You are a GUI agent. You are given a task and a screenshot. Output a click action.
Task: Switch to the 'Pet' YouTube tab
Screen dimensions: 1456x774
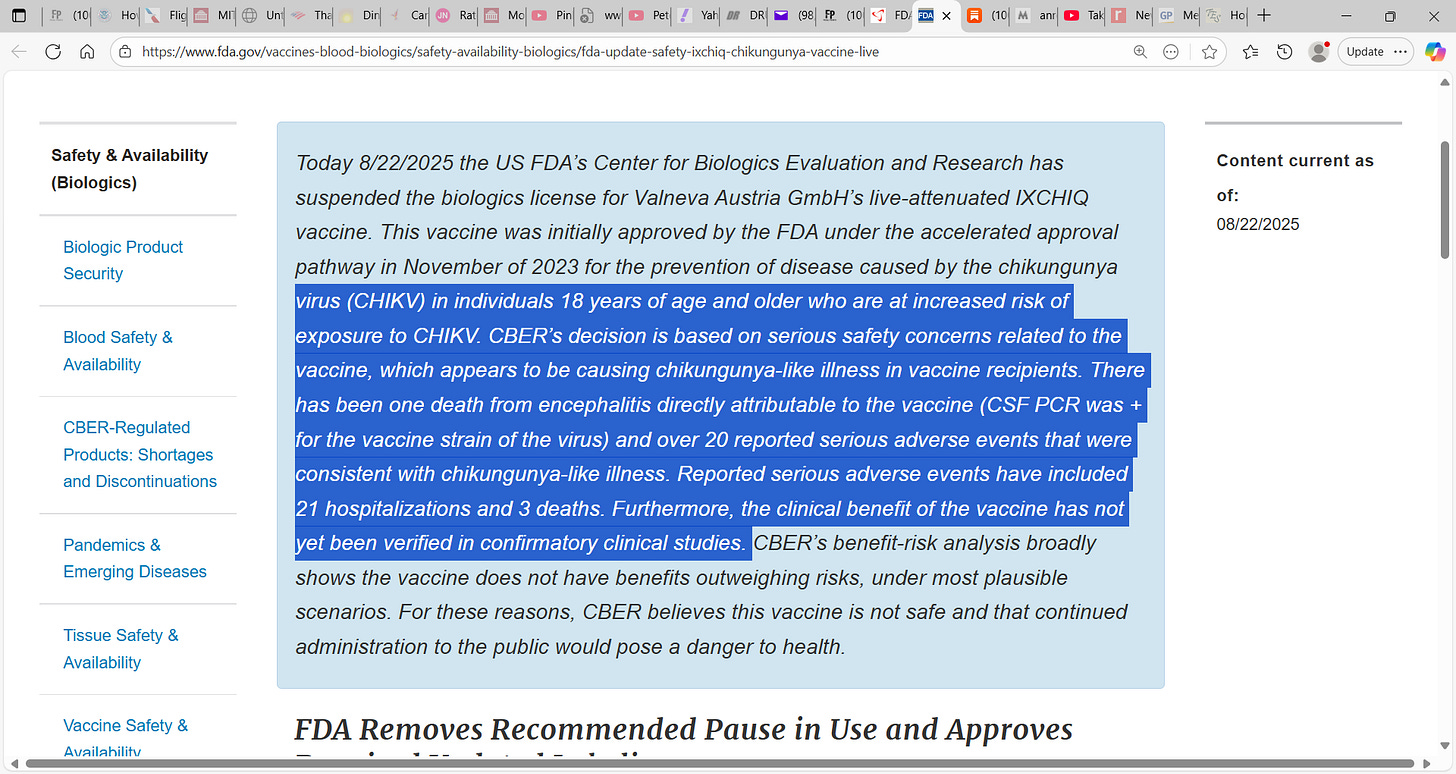[648, 16]
